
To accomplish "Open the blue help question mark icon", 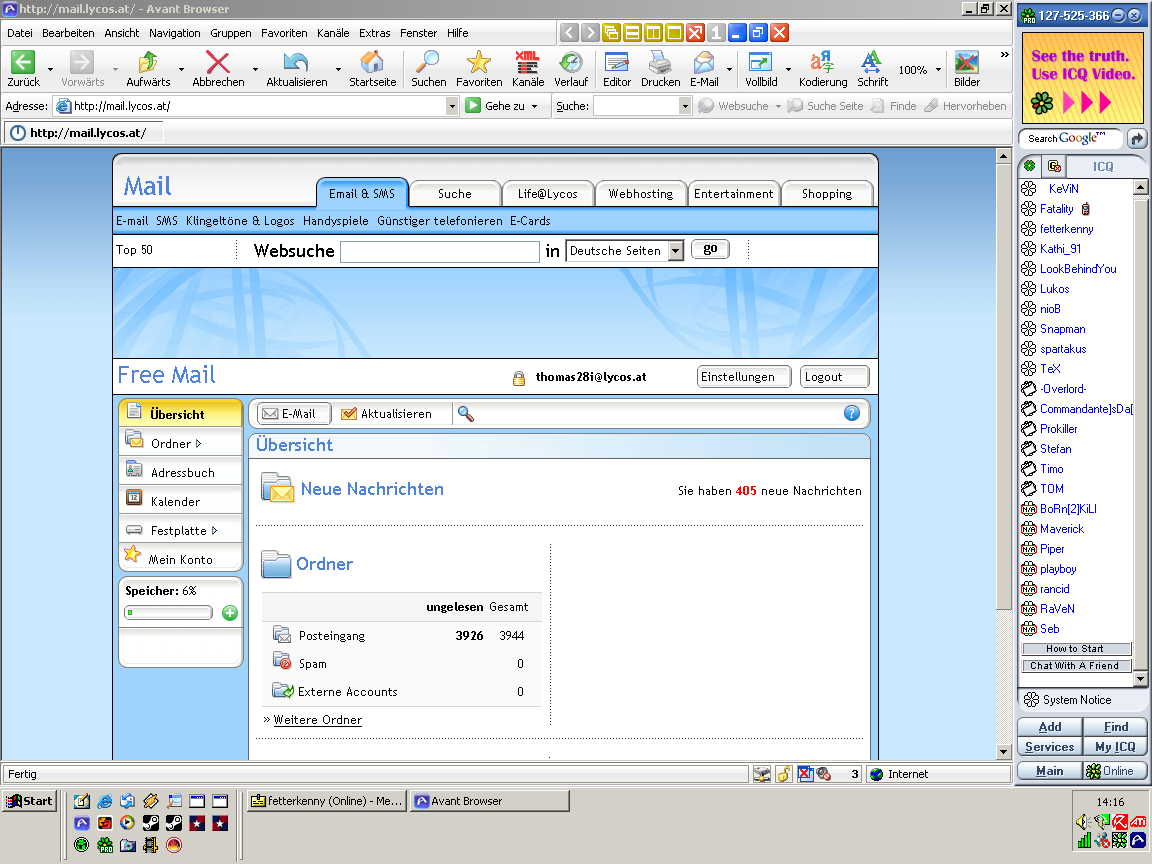I will pyautogui.click(x=852, y=413).
